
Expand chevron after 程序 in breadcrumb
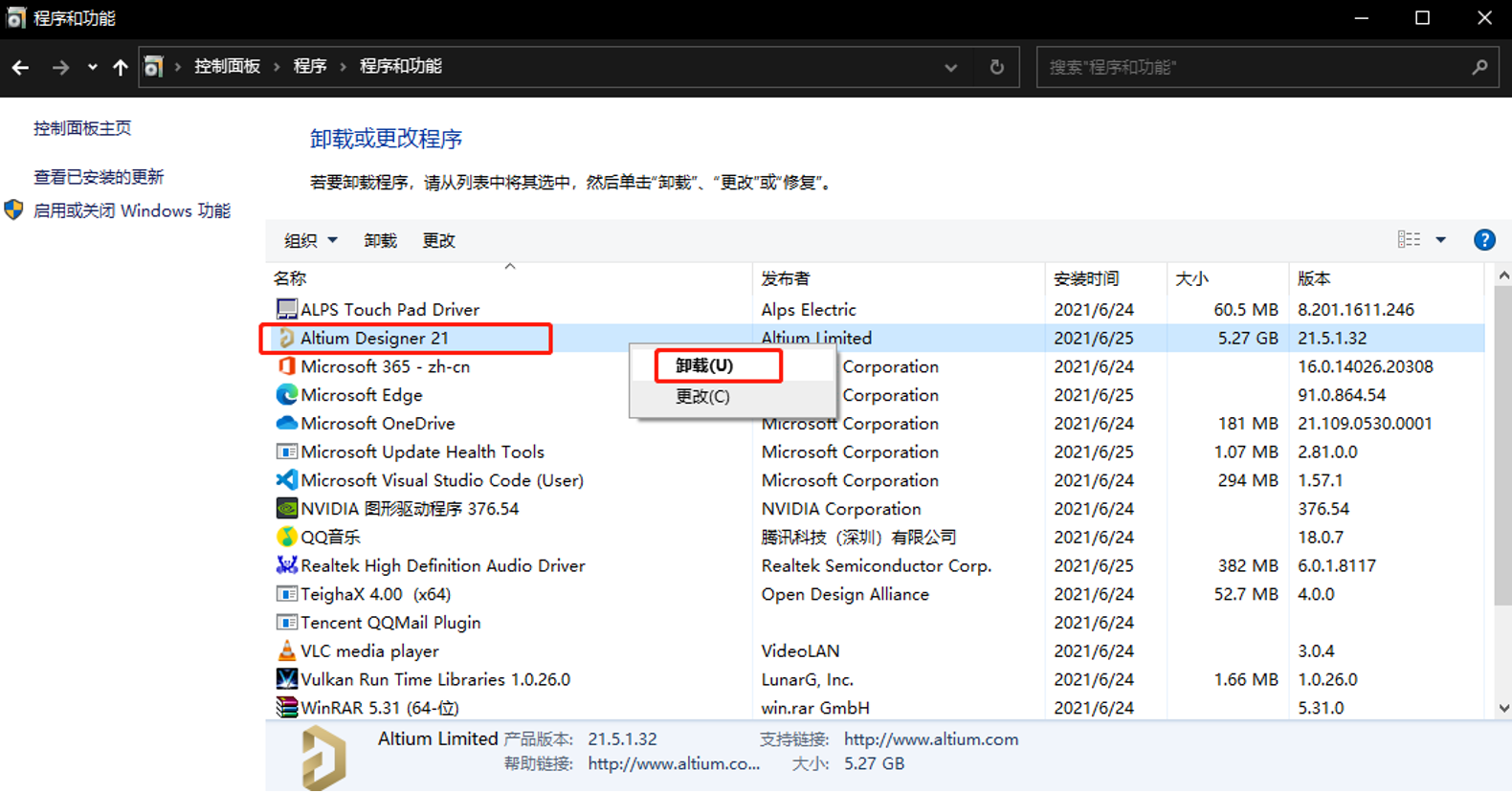coord(343,67)
